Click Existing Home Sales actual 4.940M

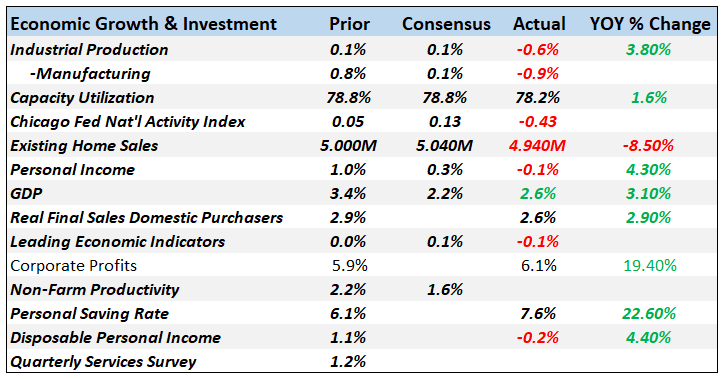point(537,146)
